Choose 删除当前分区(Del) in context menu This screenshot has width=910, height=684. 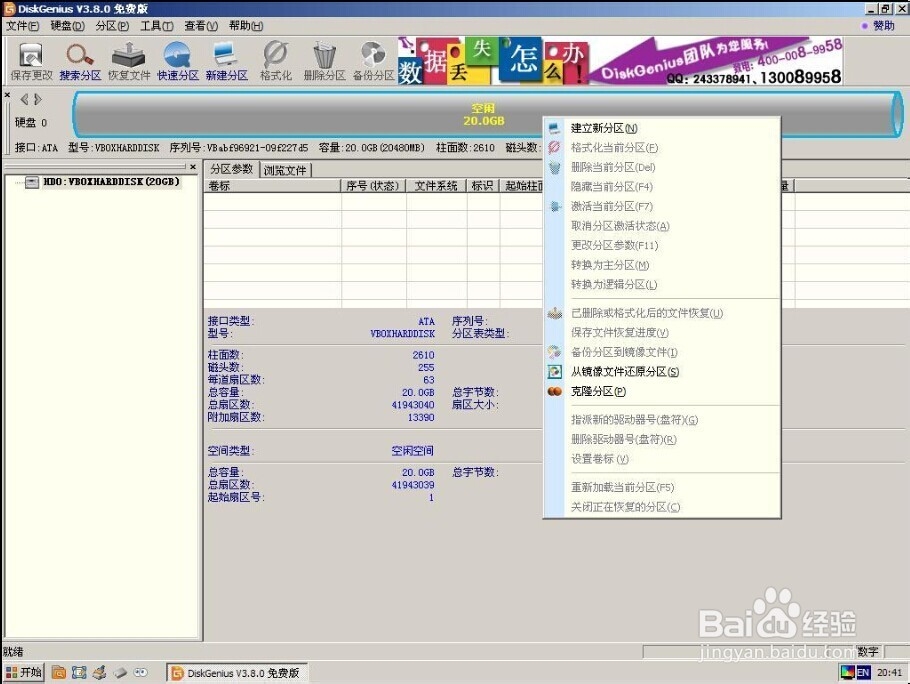click(662, 168)
